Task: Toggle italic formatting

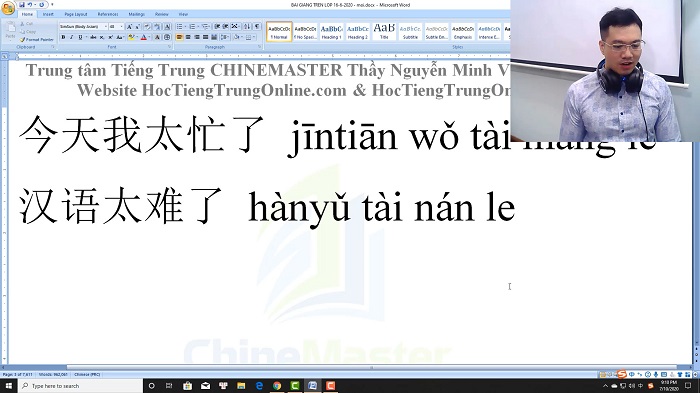Action: coord(72,37)
